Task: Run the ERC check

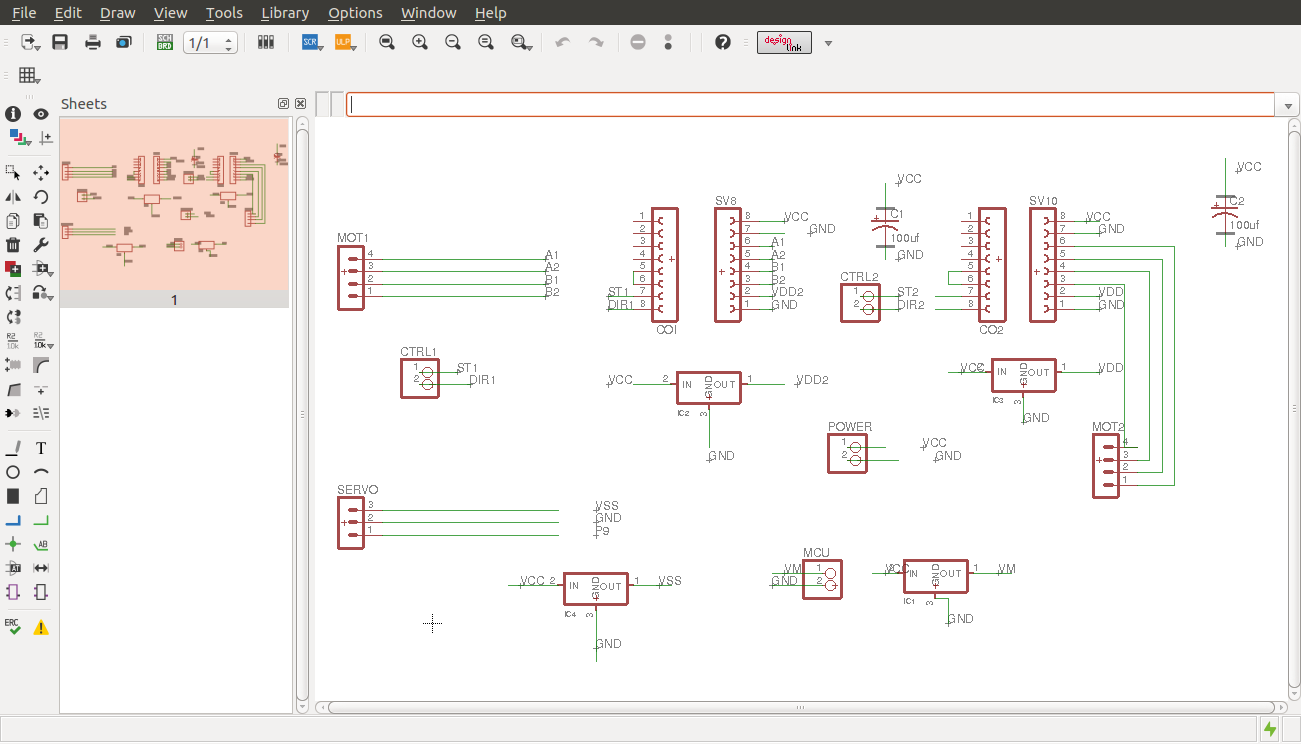Action: coord(13,626)
